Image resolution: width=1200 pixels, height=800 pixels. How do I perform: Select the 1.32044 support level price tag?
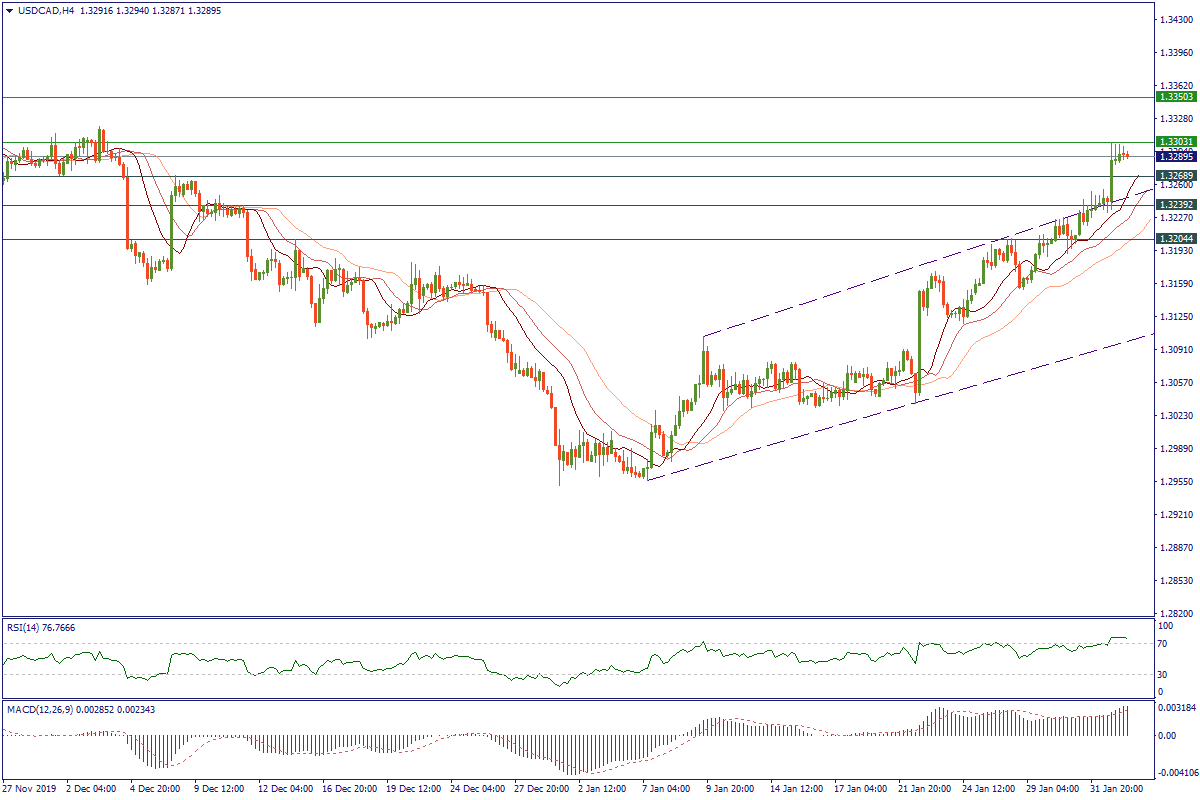pyautogui.click(x=1175, y=239)
